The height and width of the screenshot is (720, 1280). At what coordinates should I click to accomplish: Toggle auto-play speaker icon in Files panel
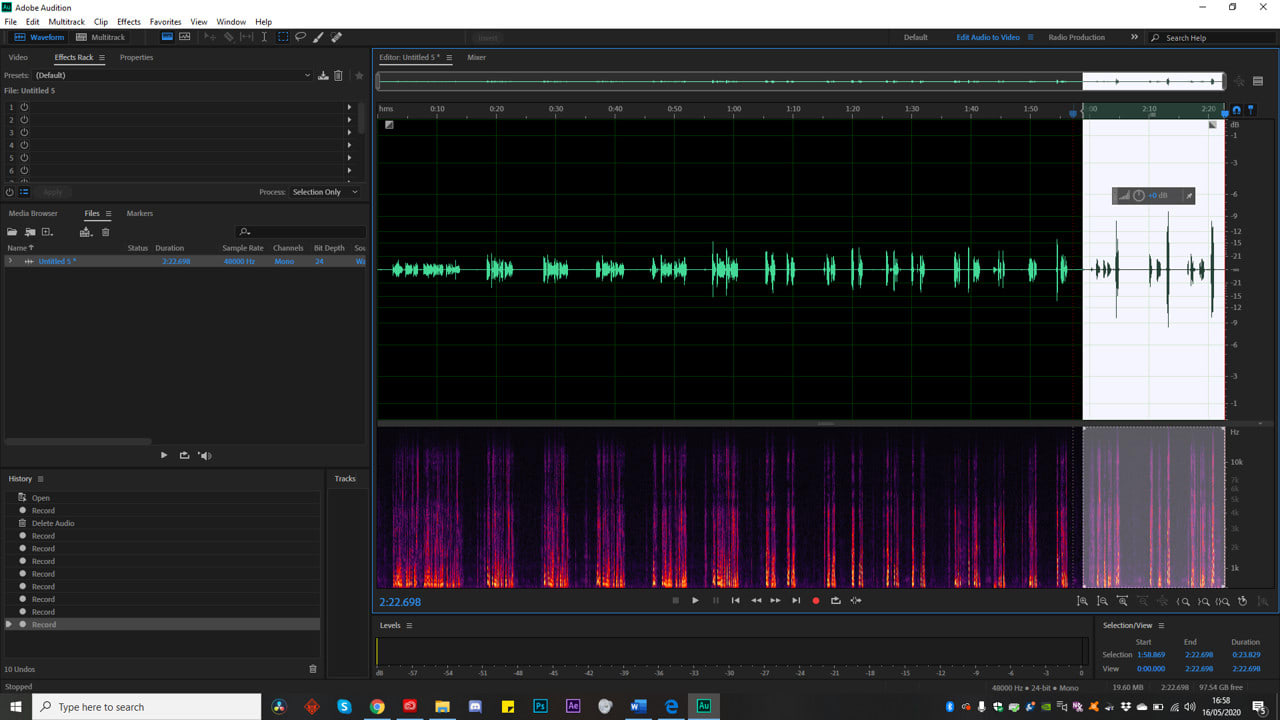pyautogui.click(x=205, y=455)
